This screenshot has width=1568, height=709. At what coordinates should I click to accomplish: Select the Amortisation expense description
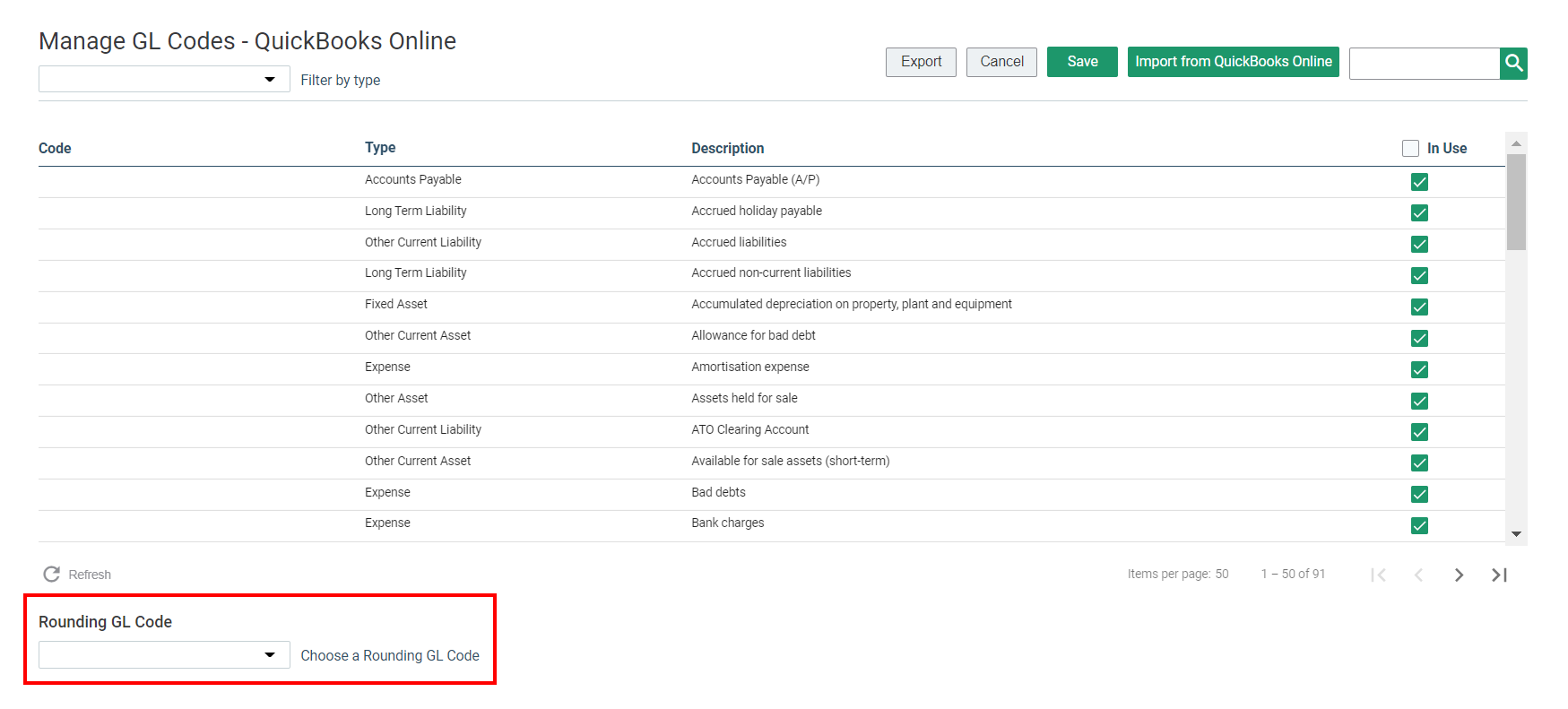click(750, 367)
